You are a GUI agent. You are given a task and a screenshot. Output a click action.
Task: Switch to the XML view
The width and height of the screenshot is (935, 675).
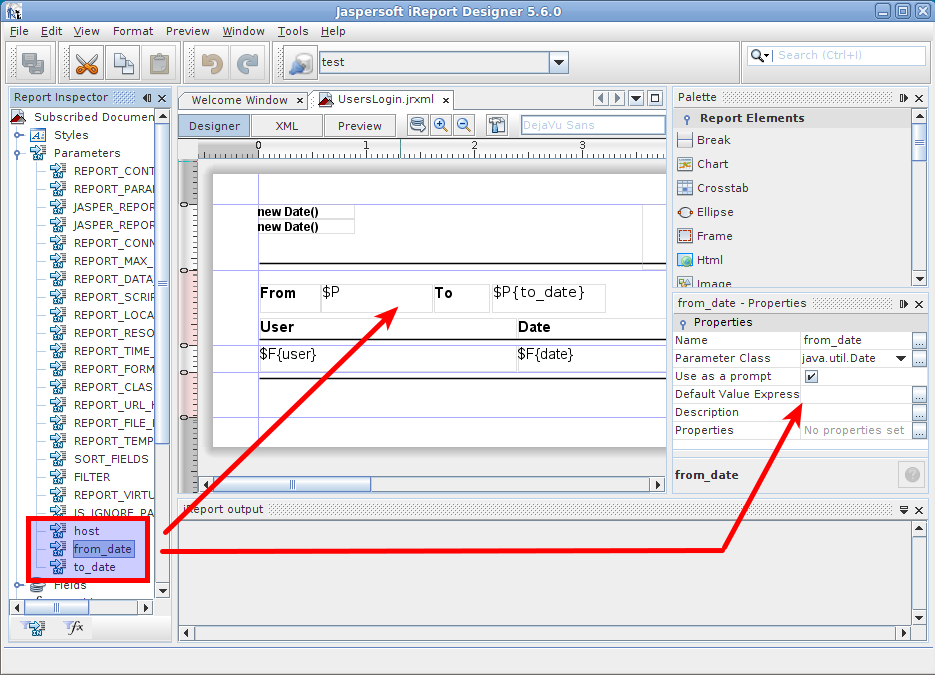coord(287,126)
